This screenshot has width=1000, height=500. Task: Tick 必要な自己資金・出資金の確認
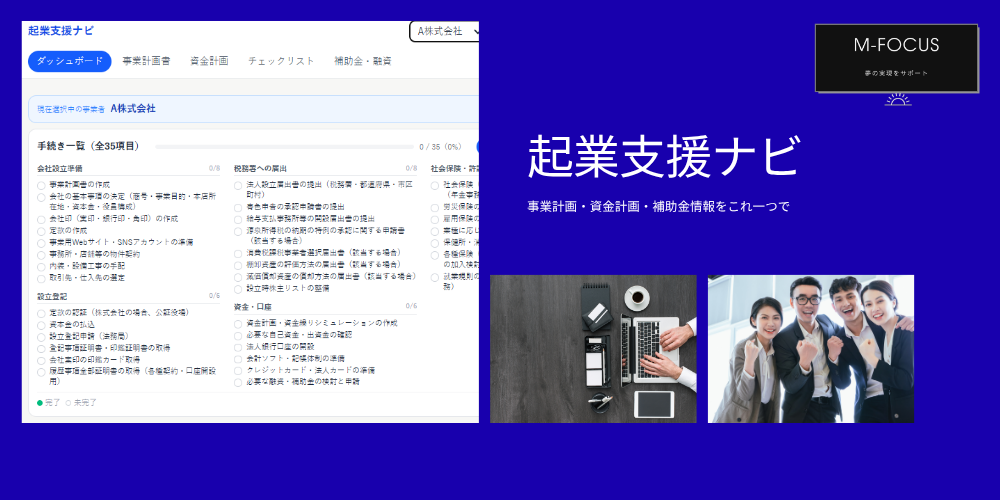click(x=238, y=335)
